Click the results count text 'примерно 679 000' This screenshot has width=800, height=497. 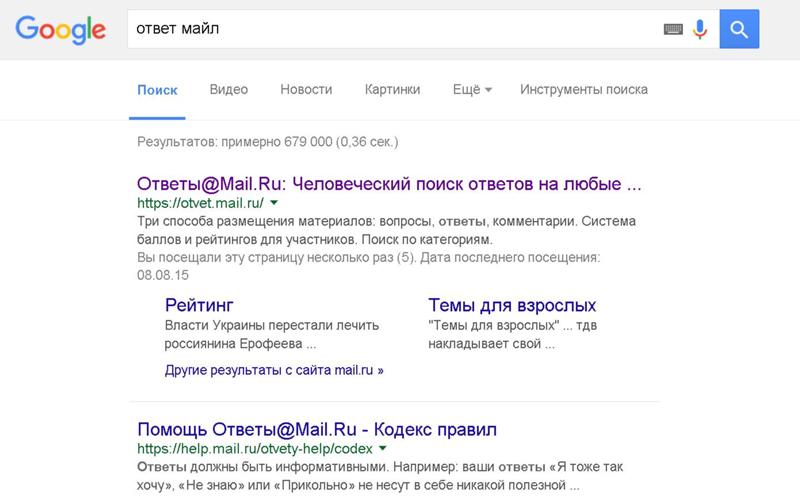click(x=277, y=142)
